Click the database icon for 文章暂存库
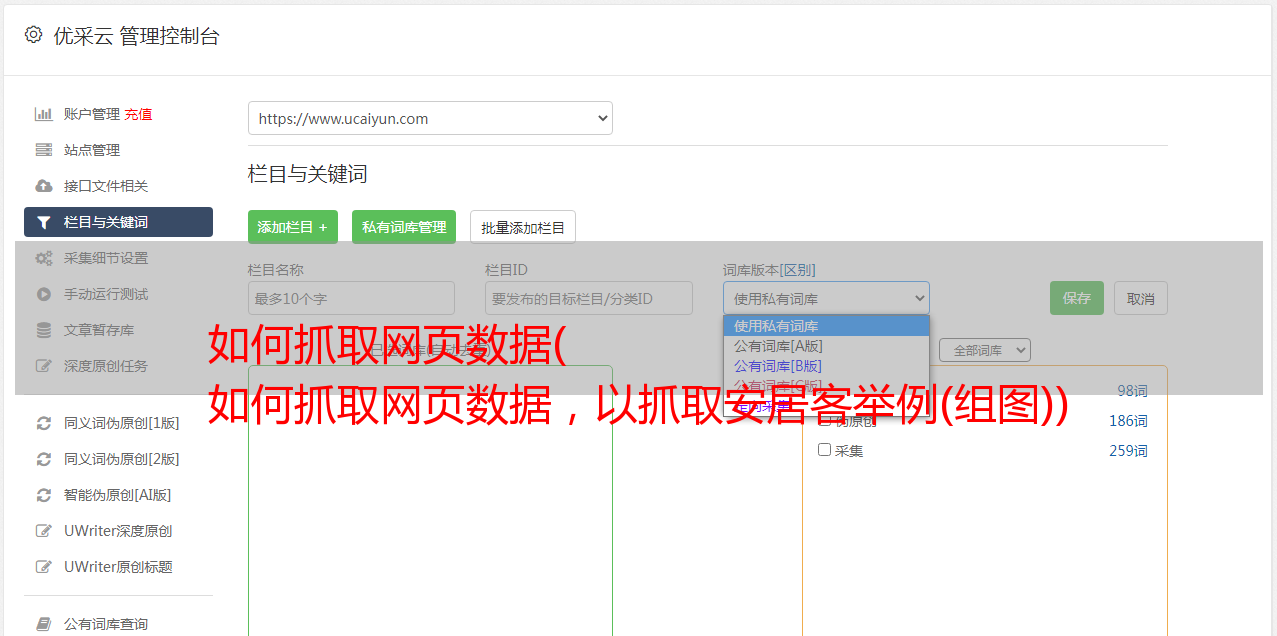Image resolution: width=1277 pixels, height=636 pixels. point(43,330)
